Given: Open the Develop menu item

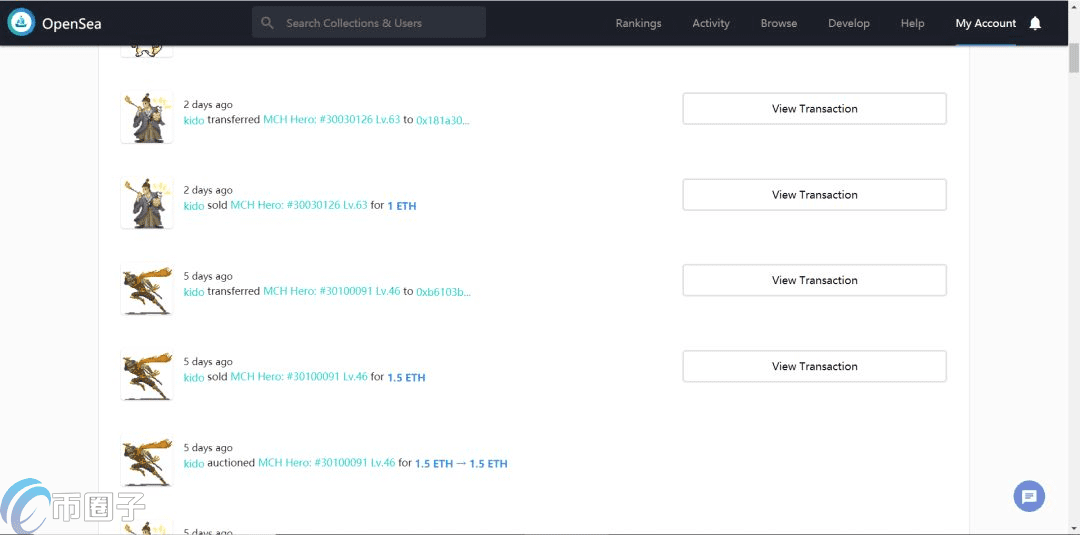Looking at the screenshot, I should [x=849, y=23].
